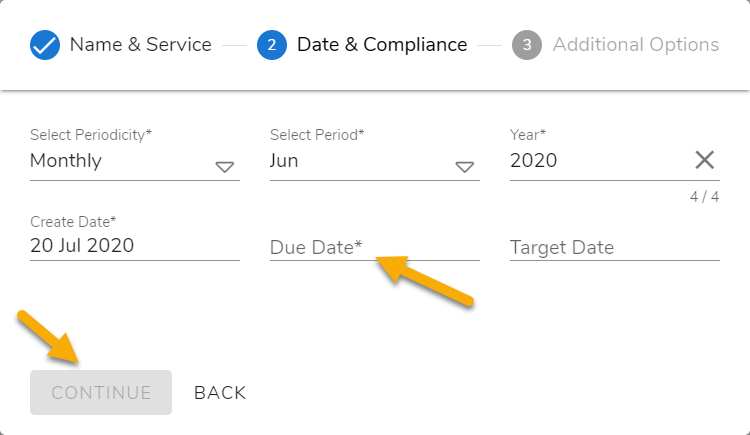
Task: Clear the Year field with X icon
Action: tap(704, 160)
